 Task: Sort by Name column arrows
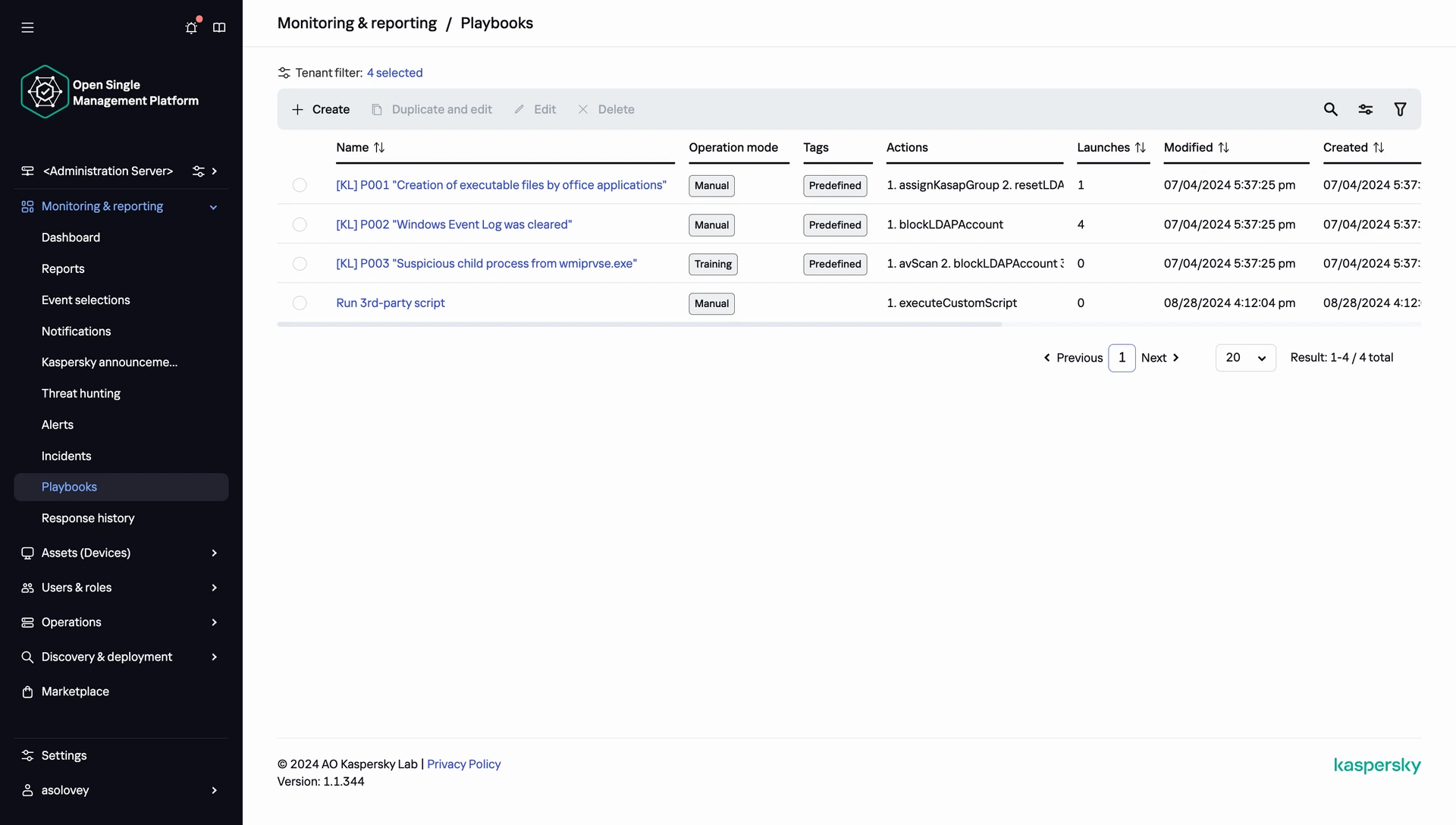tap(379, 148)
